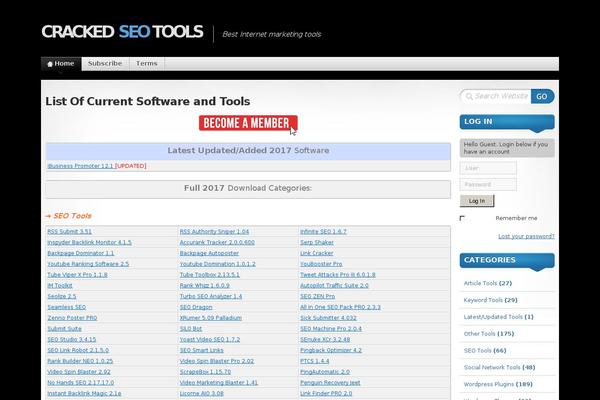Open Yoast Video SEO 1.7.2 link
Image resolution: width=600 pixels, height=400 pixels.
(x=210, y=340)
